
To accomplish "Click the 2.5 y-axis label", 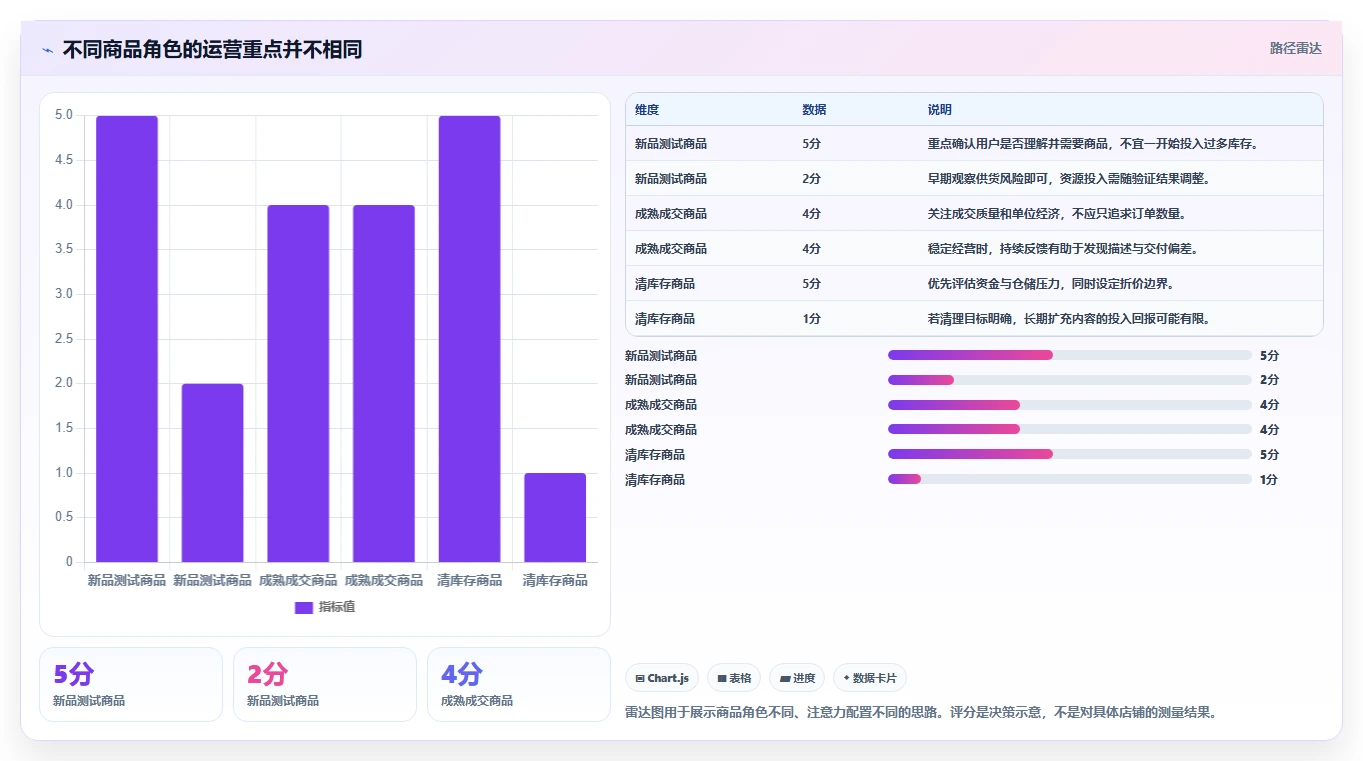I will click(64, 339).
